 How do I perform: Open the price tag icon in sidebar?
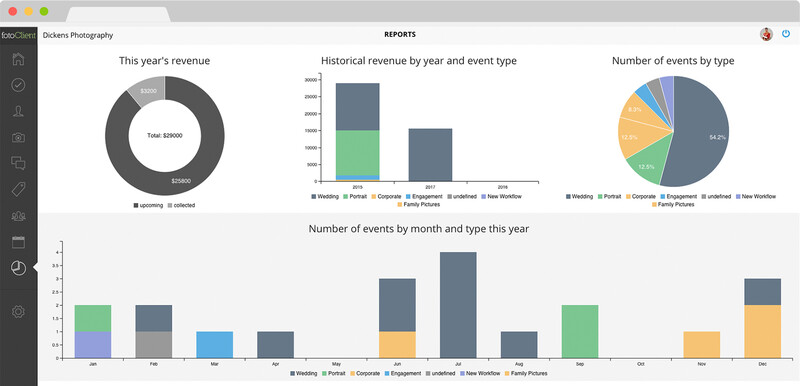point(18,189)
